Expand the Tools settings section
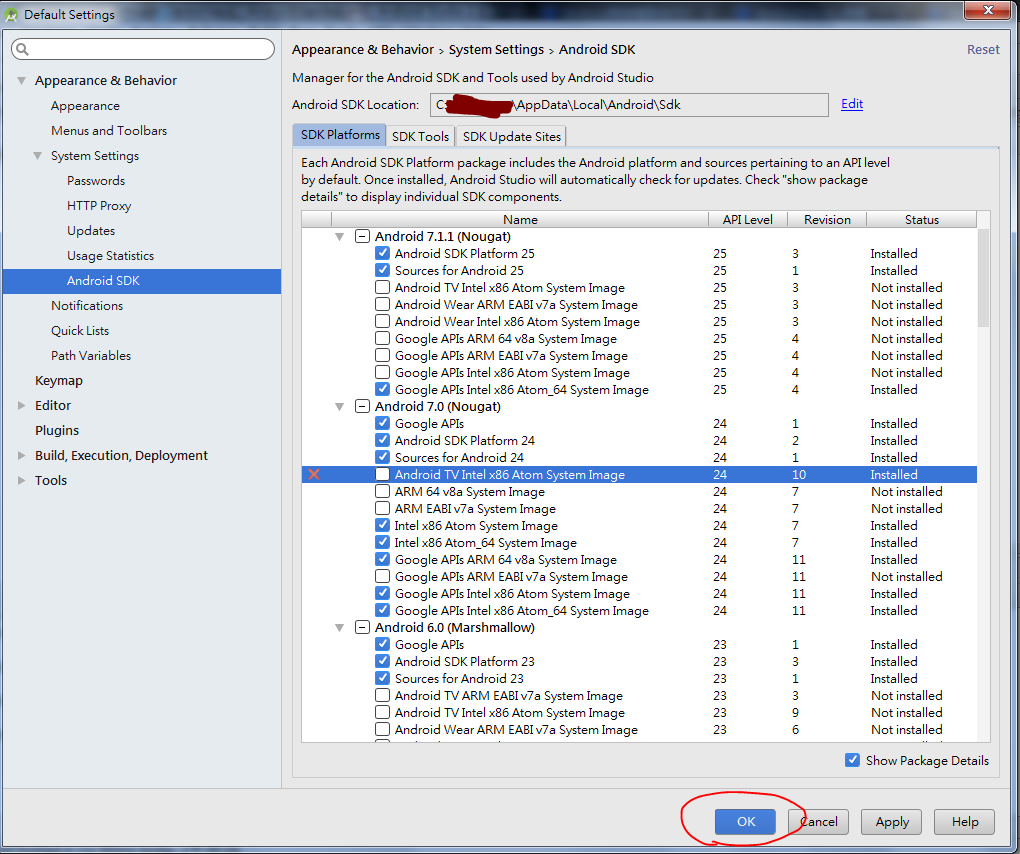1020x854 pixels. coord(21,480)
